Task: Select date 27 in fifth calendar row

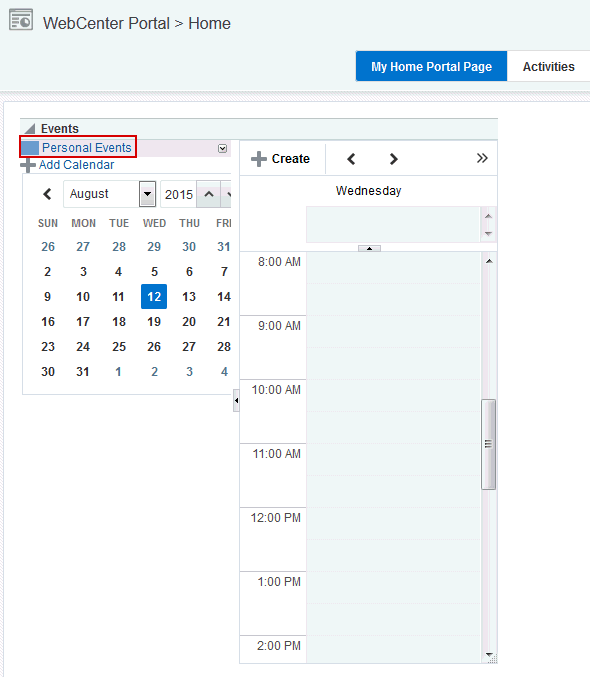Action: (x=189, y=347)
